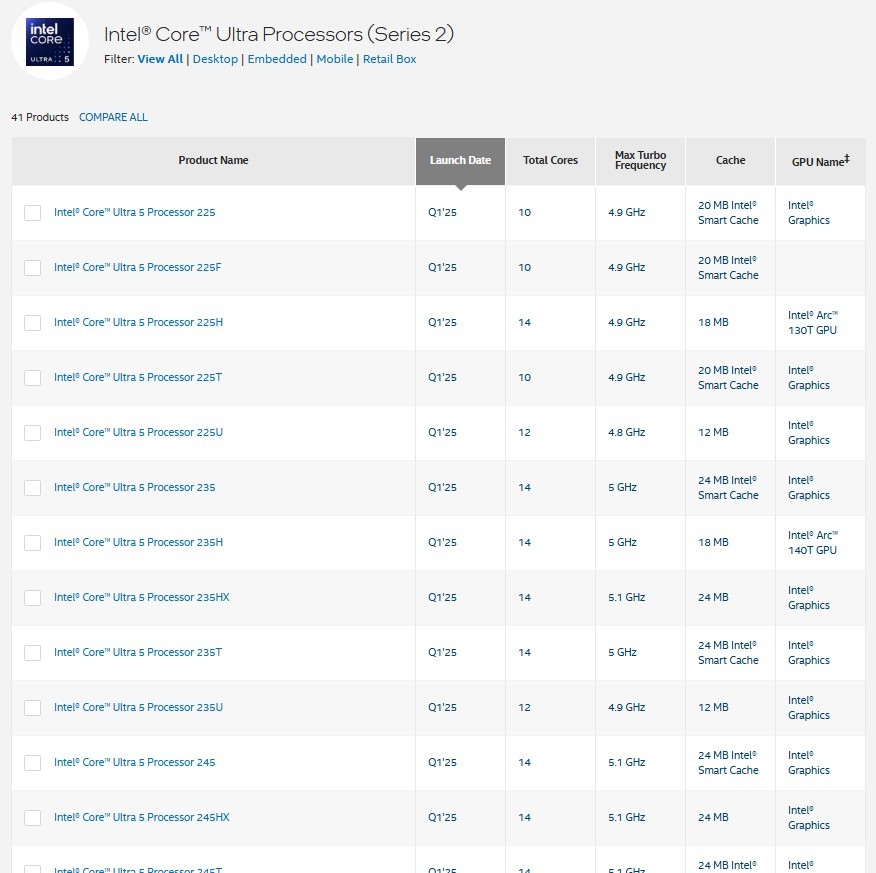Filter products by Mobile
Image resolution: width=876 pixels, height=873 pixels.
pyautogui.click(x=334, y=59)
